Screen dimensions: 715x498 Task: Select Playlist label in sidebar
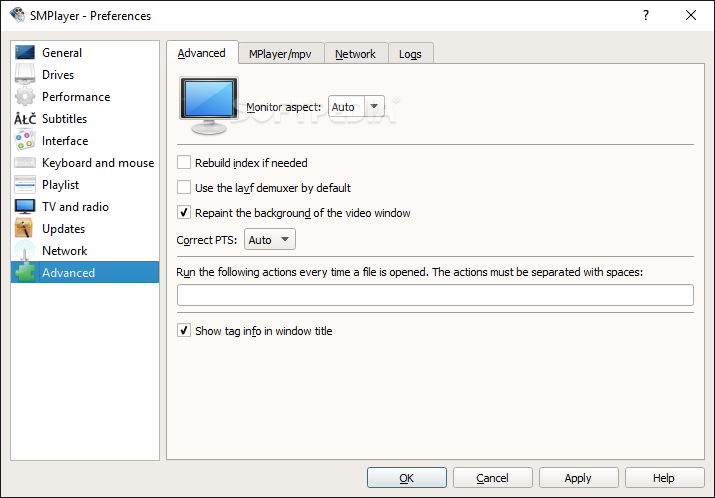tap(60, 185)
